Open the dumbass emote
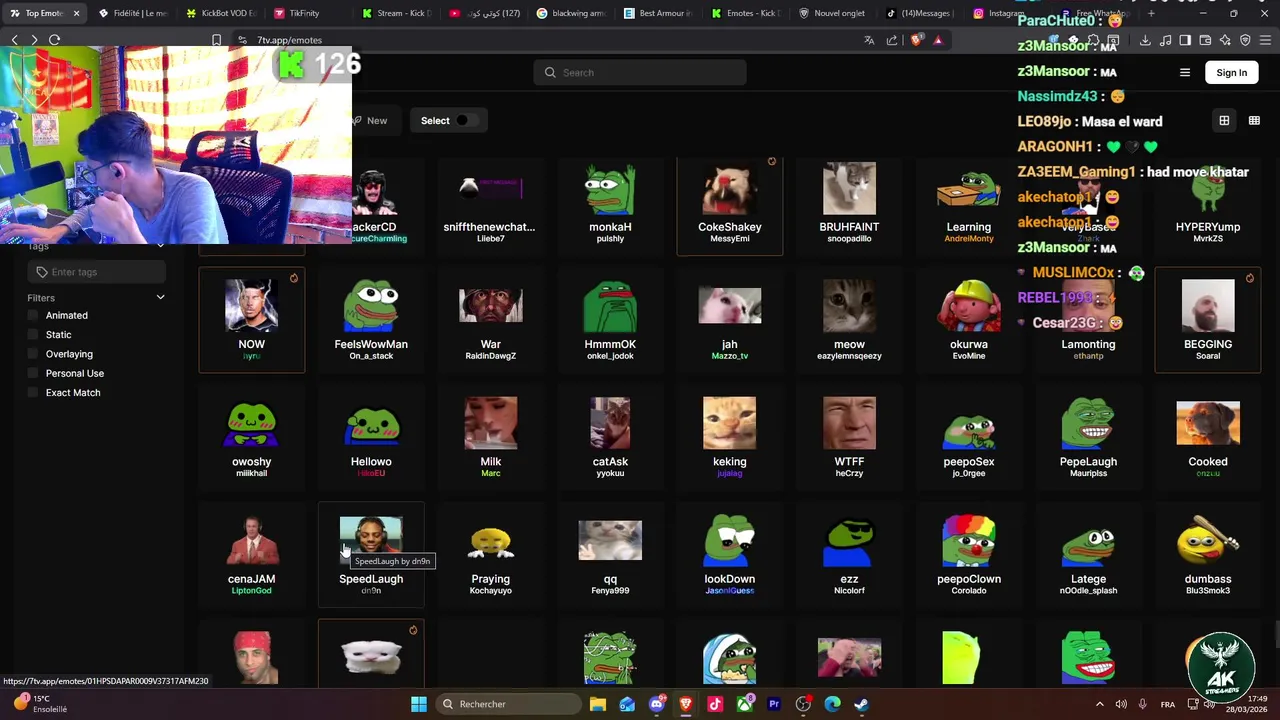 point(1208,555)
